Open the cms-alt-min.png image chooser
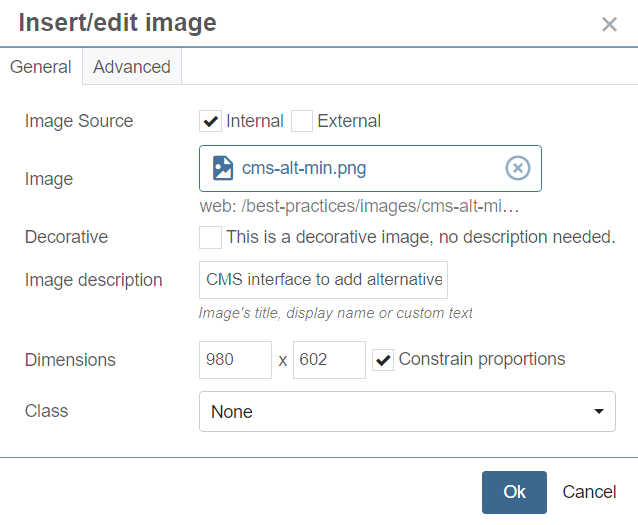This screenshot has width=638, height=525. (x=370, y=168)
